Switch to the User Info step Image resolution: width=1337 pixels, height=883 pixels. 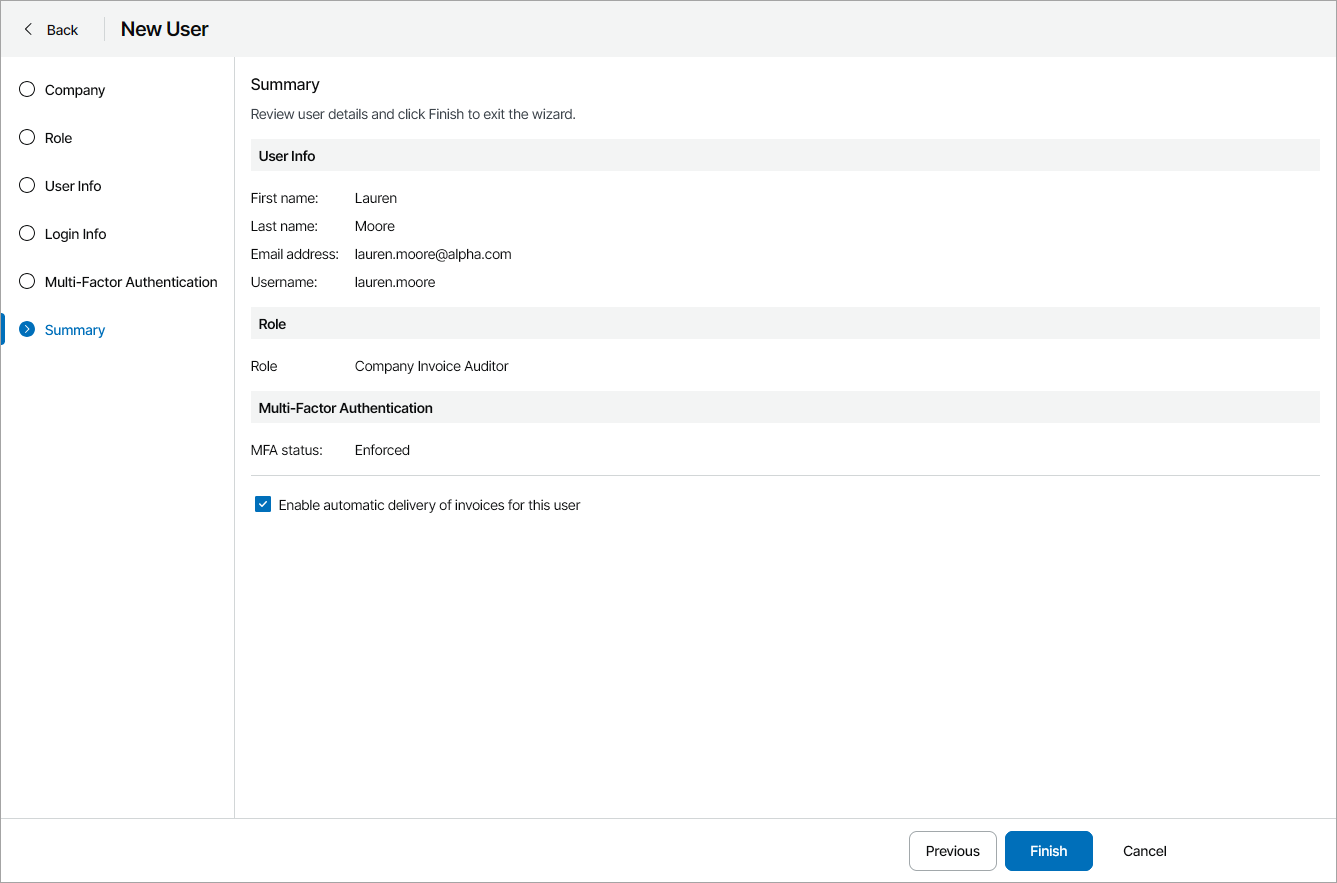73,186
